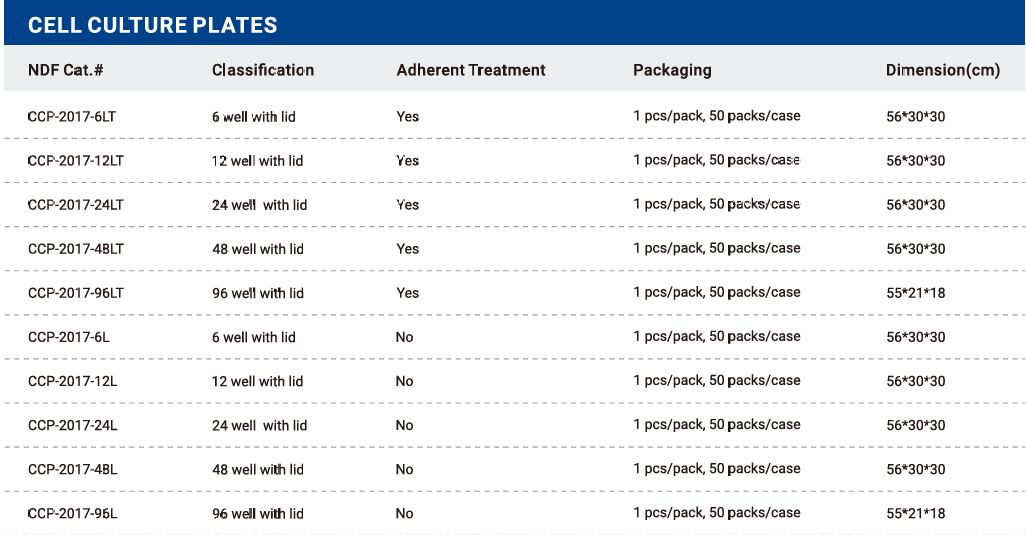Select catalog number CCP-2017-12LT

[x=76, y=161]
